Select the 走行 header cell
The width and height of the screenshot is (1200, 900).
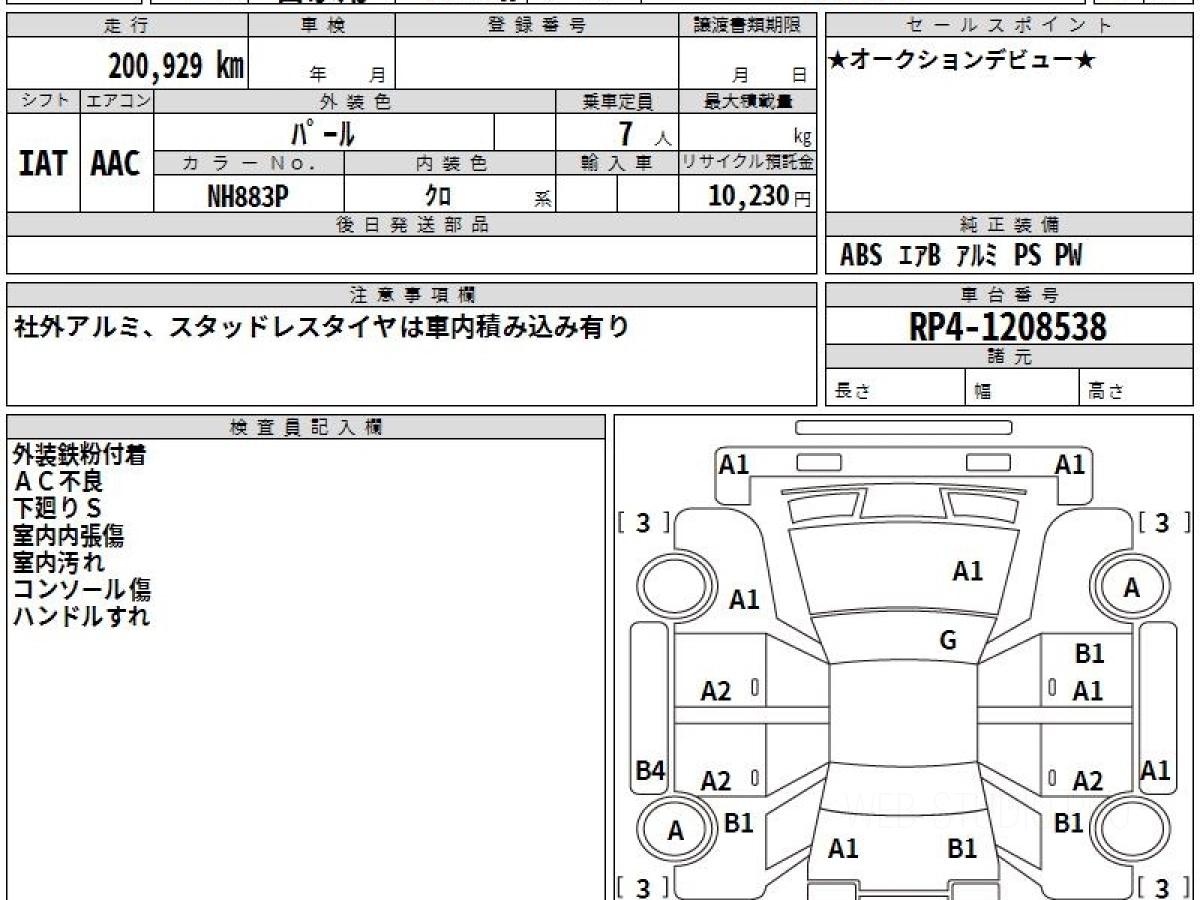coord(126,26)
